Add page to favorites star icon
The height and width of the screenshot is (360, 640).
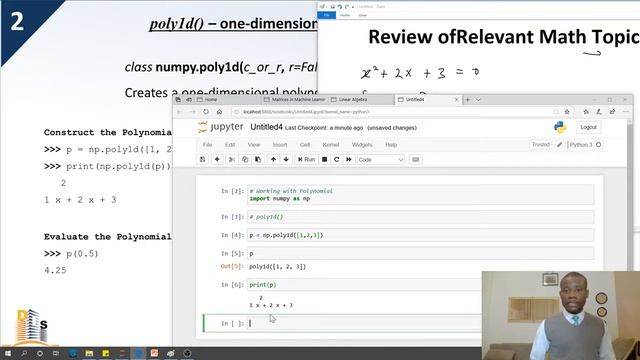[x=567, y=112]
